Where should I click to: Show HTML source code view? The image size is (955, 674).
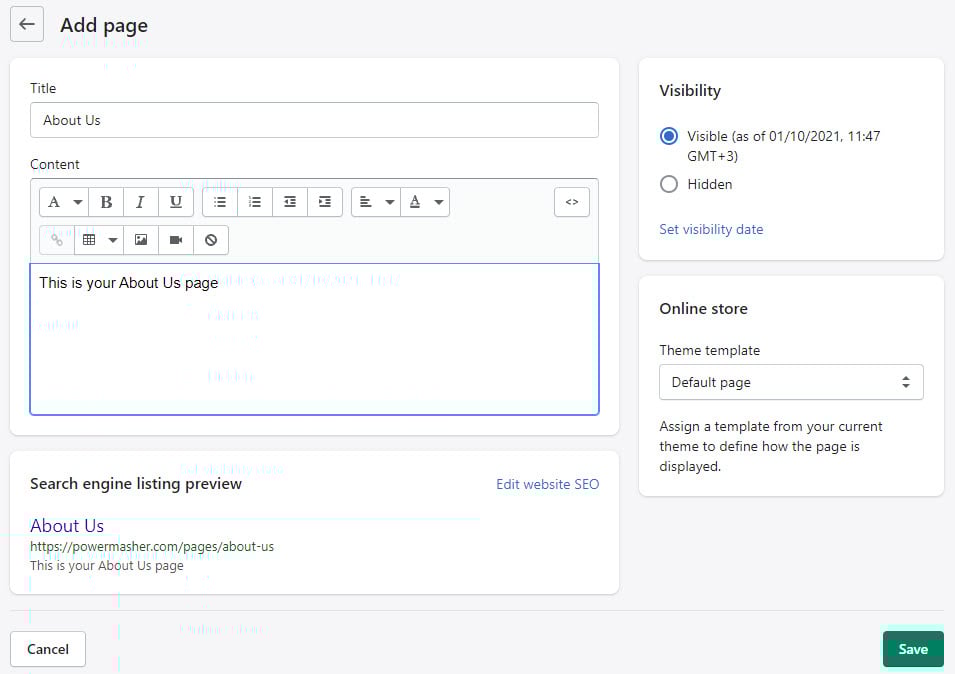(572, 202)
